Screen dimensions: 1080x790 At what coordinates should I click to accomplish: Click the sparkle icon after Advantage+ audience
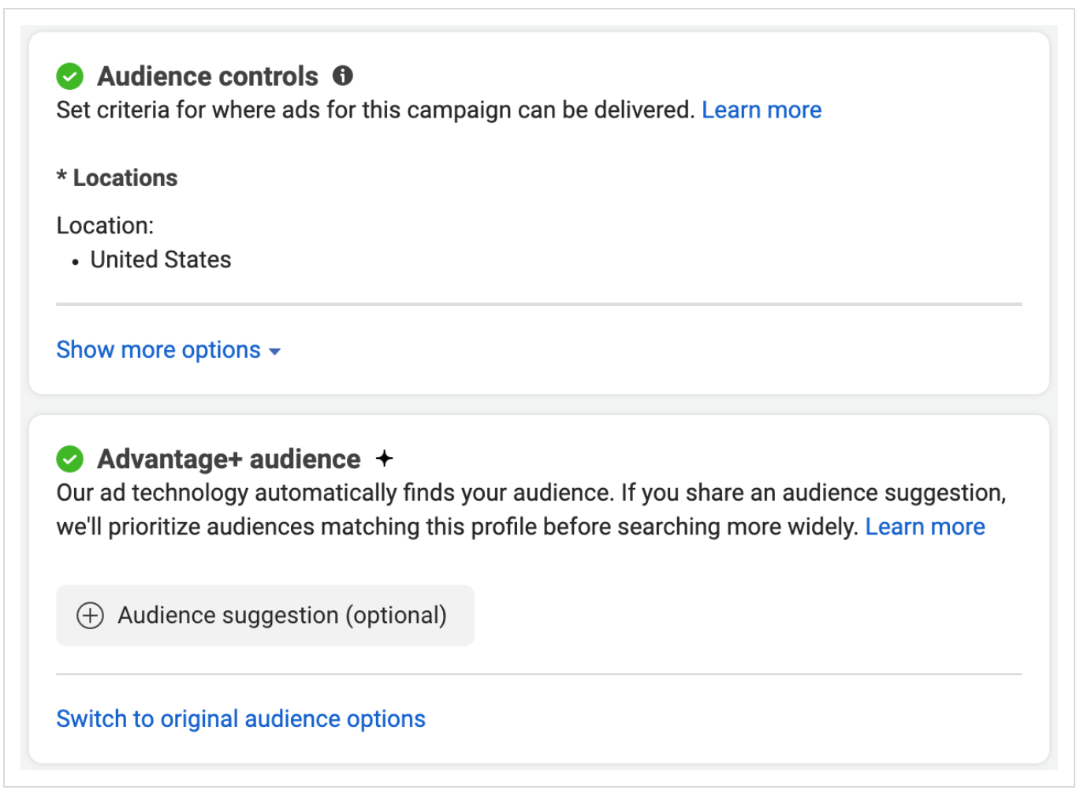pos(384,459)
